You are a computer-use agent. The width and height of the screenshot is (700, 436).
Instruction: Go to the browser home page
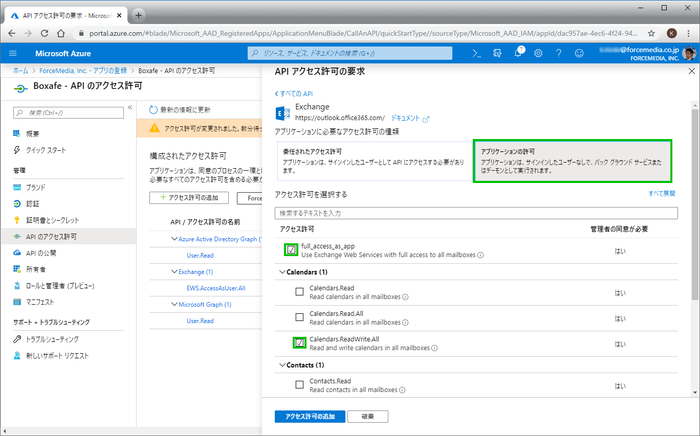pos(61,33)
